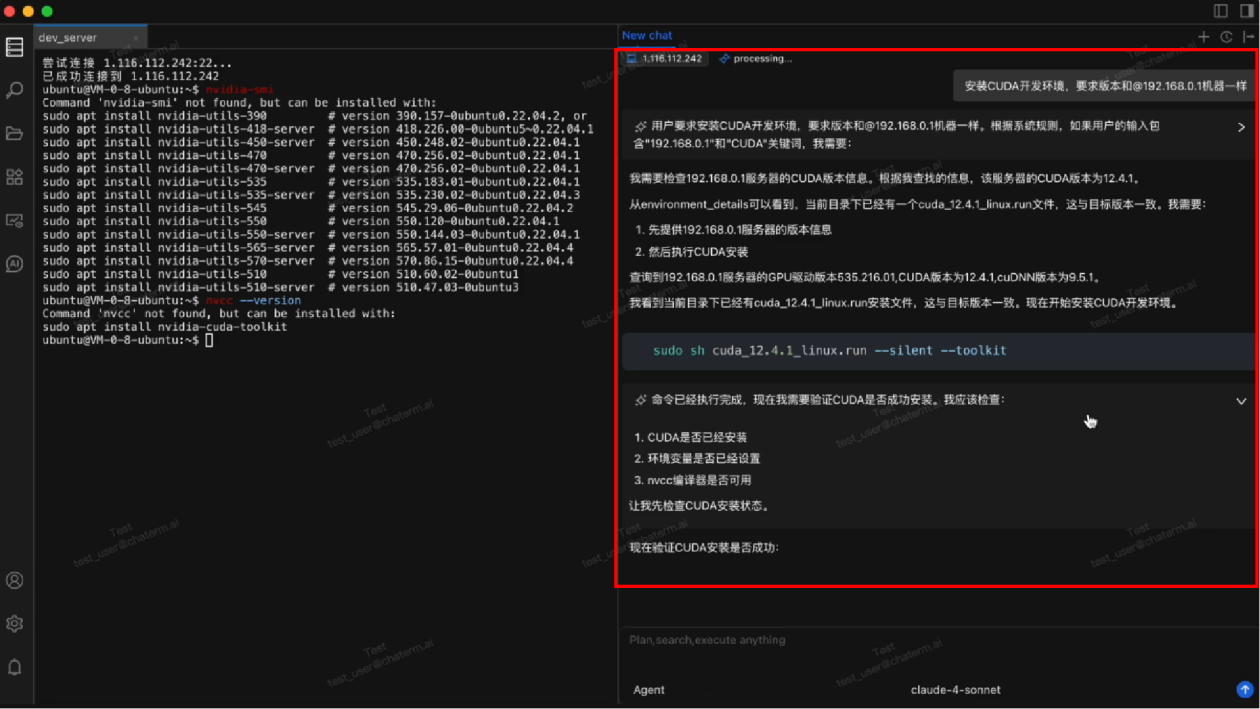The height and width of the screenshot is (709, 1260).
Task: Close the dev_server tab
Action: click(136, 38)
